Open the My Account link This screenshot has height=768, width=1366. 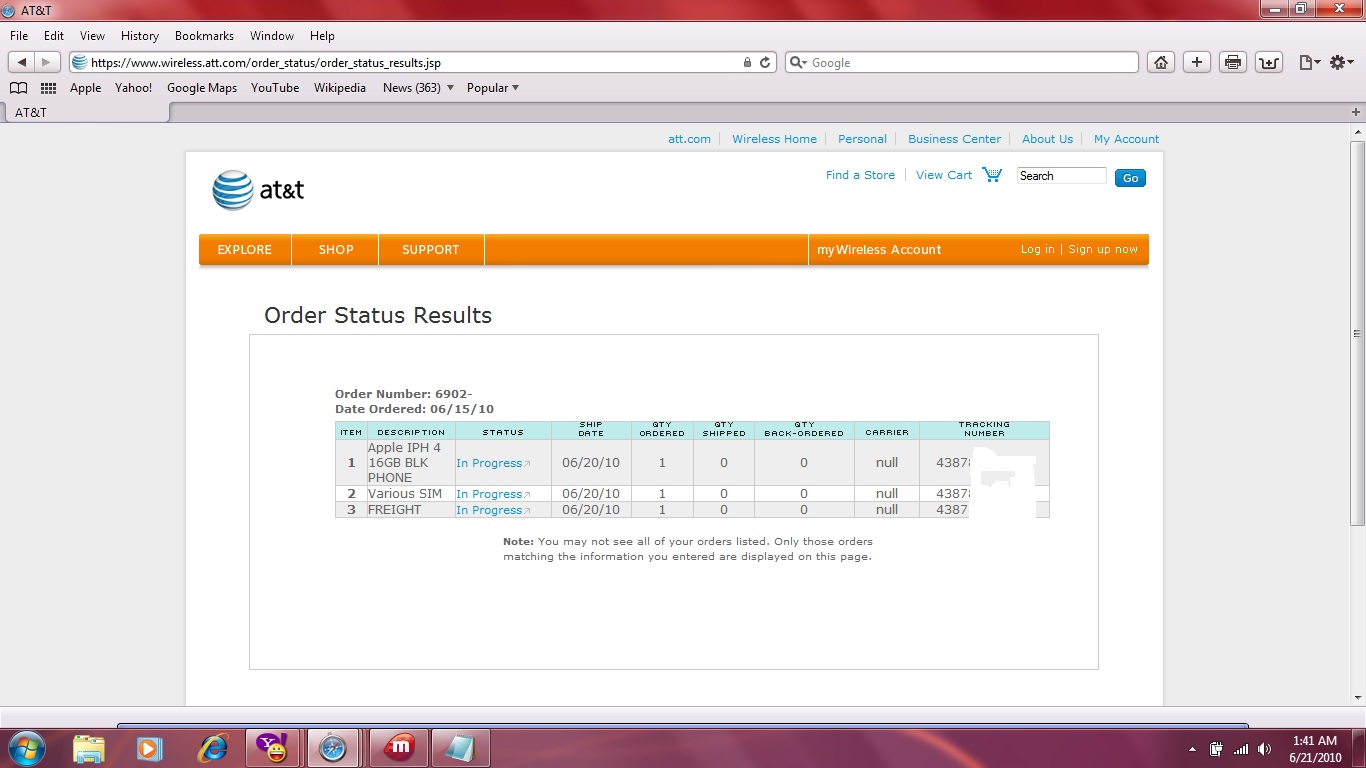(1126, 139)
